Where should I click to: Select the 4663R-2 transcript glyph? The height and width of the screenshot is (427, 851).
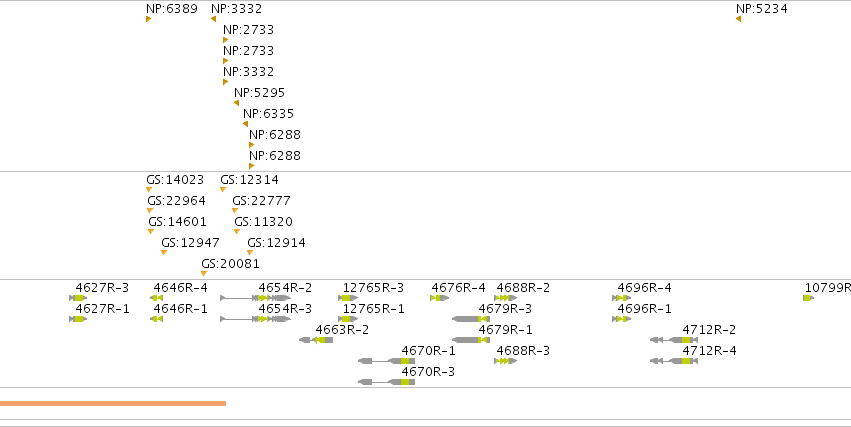[316, 340]
